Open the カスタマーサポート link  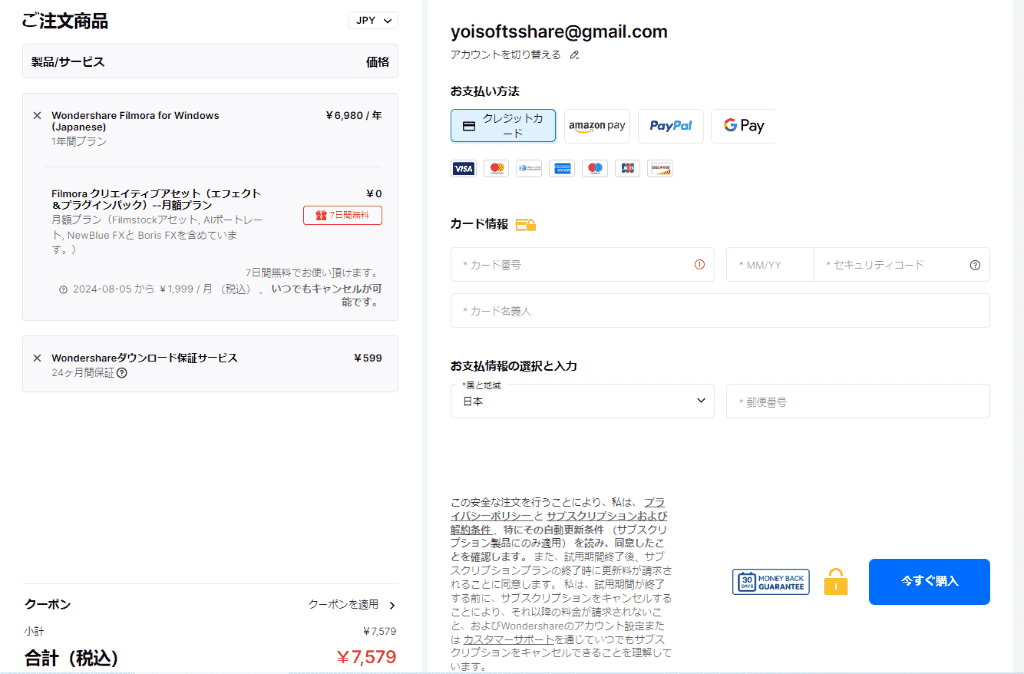[508, 639]
